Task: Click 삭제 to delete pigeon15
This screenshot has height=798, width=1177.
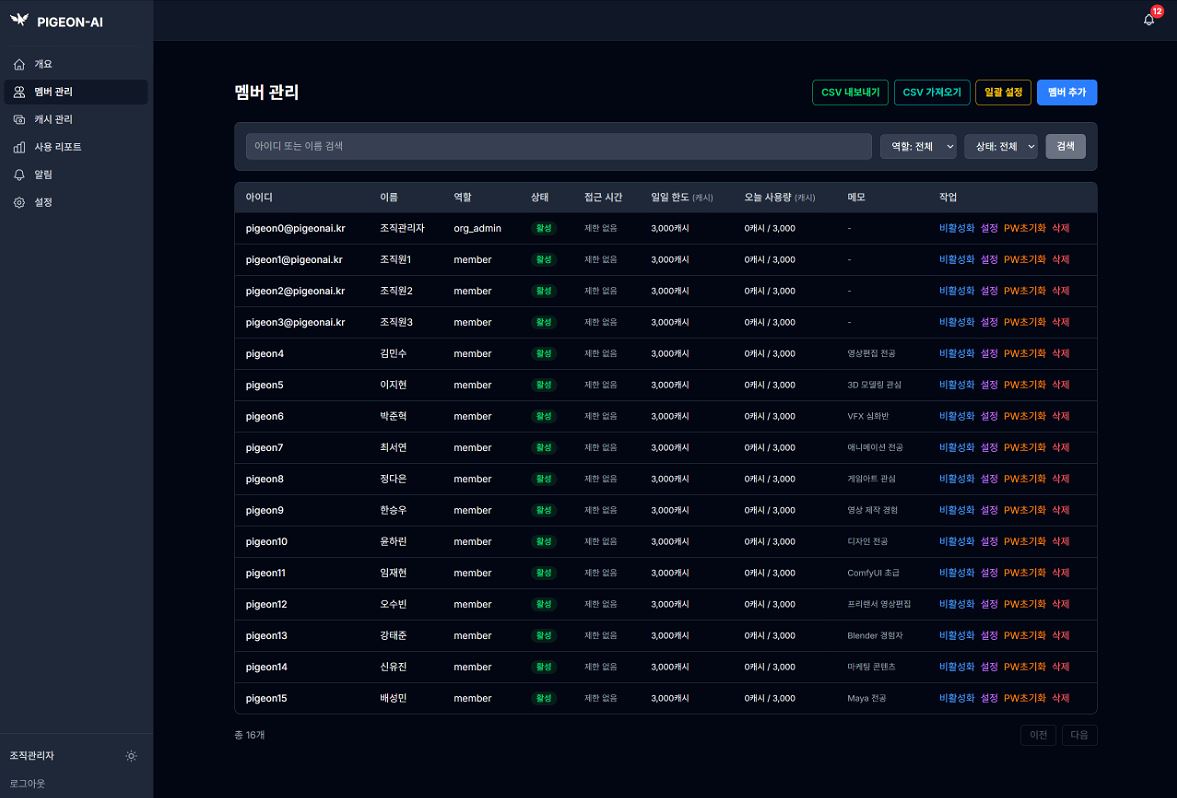Action: [1060, 698]
